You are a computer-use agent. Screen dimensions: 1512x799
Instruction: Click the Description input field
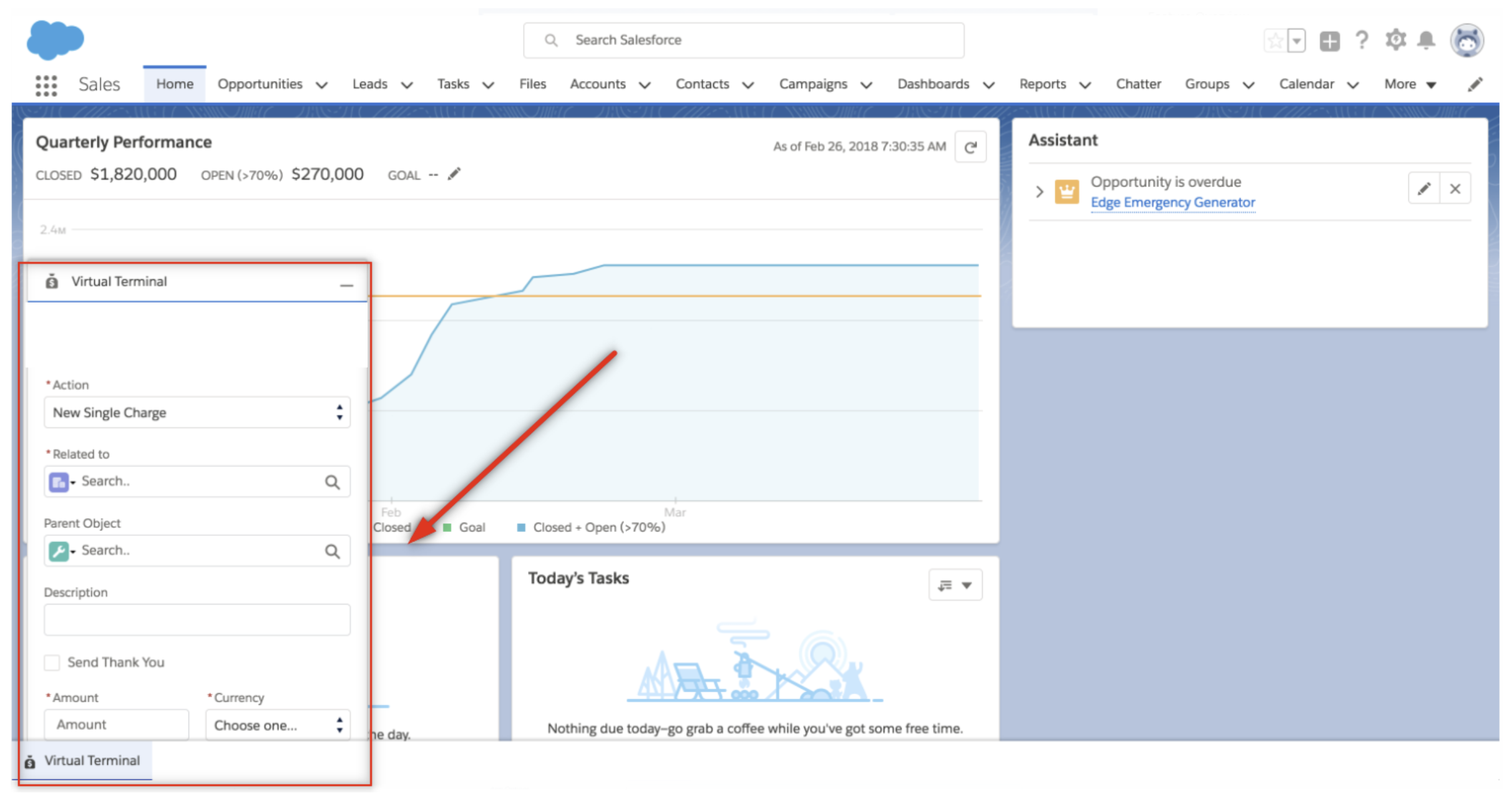pyautogui.click(x=197, y=619)
